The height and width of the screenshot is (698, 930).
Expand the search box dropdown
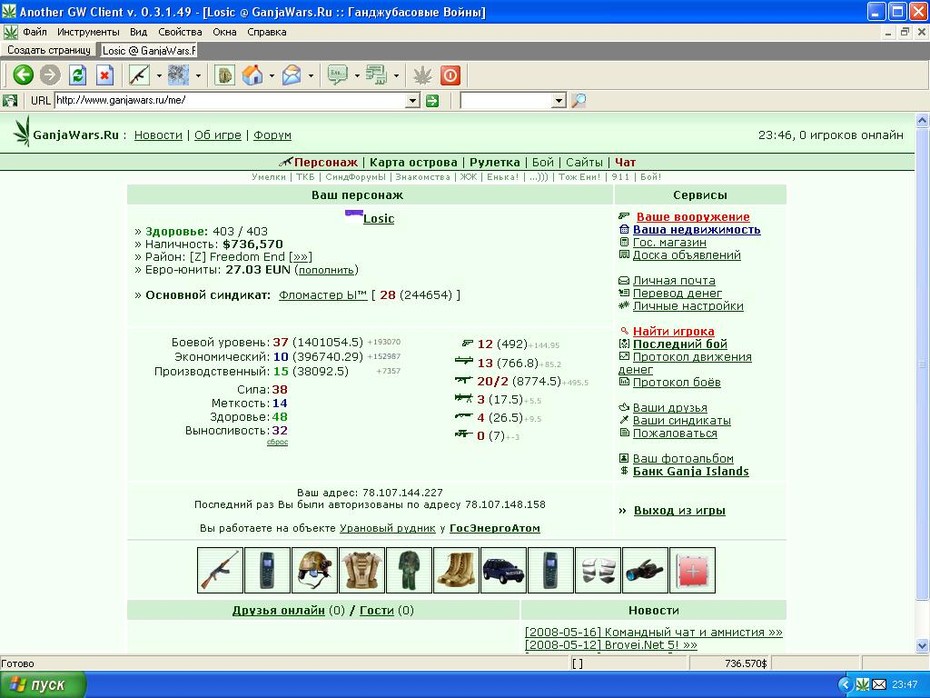point(559,101)
